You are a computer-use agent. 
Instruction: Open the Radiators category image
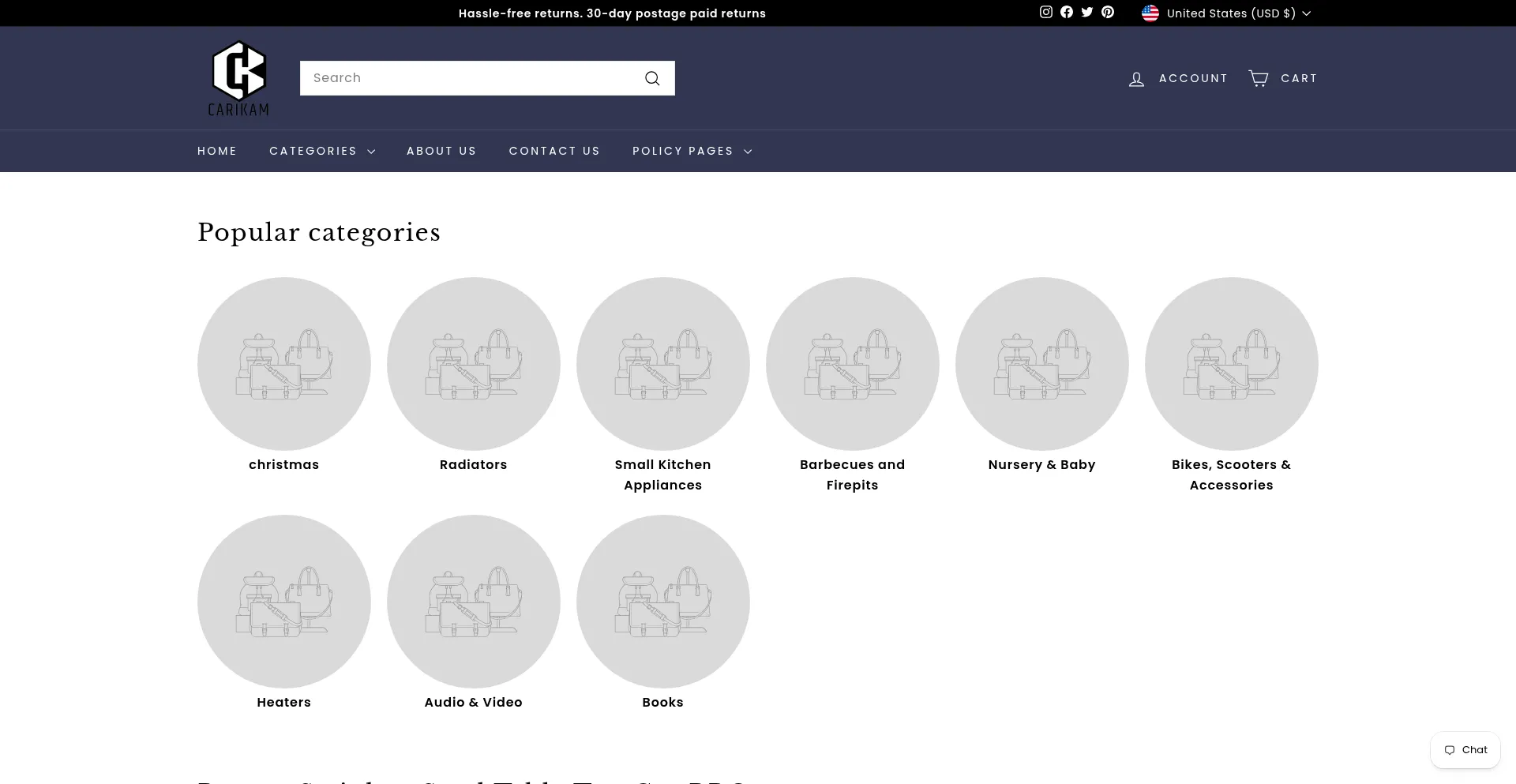[x=474, y=364]
